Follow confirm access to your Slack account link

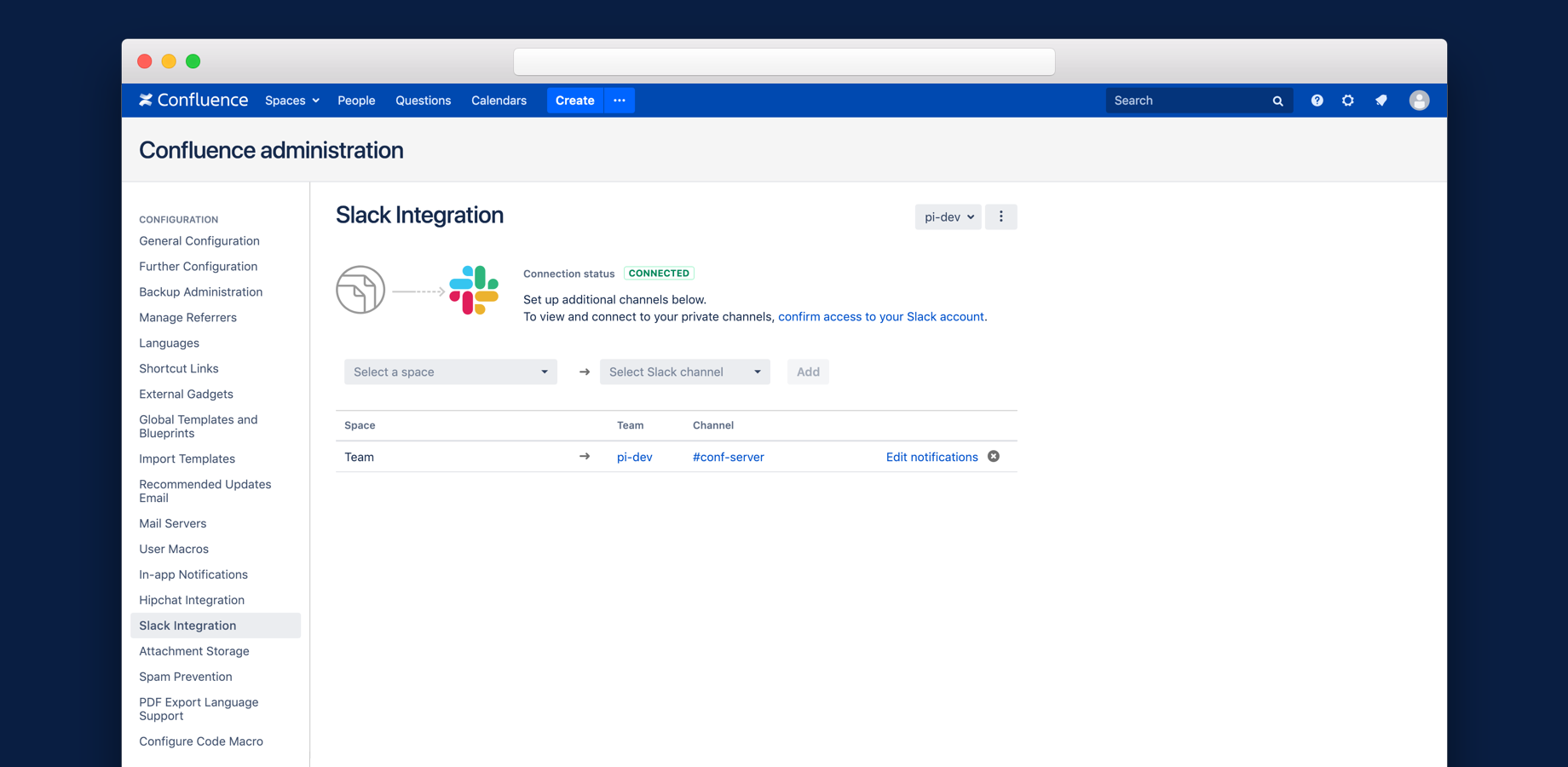881,317
